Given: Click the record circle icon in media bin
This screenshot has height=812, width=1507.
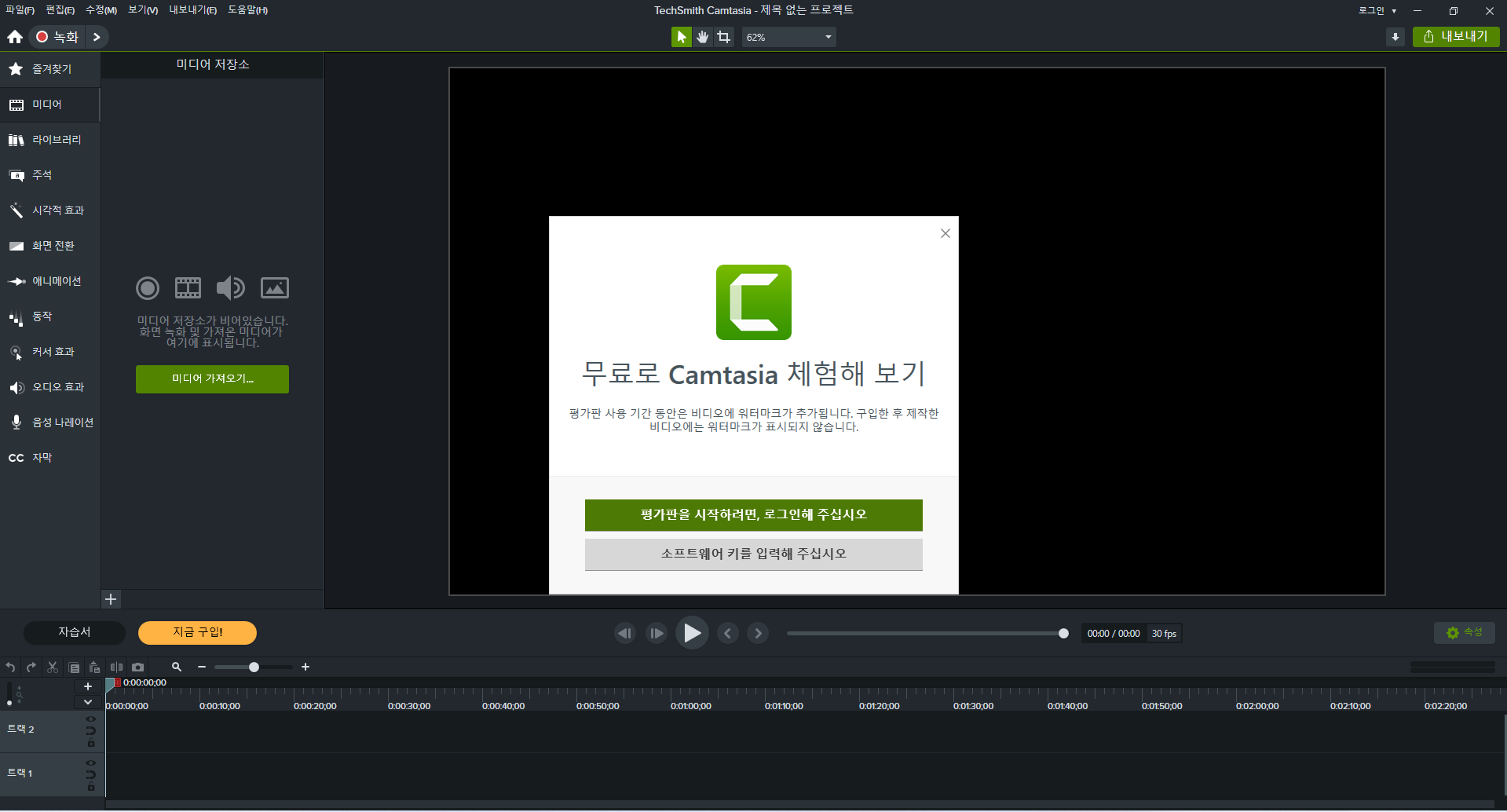Looking at the screenshot, I should pos(148,288).
